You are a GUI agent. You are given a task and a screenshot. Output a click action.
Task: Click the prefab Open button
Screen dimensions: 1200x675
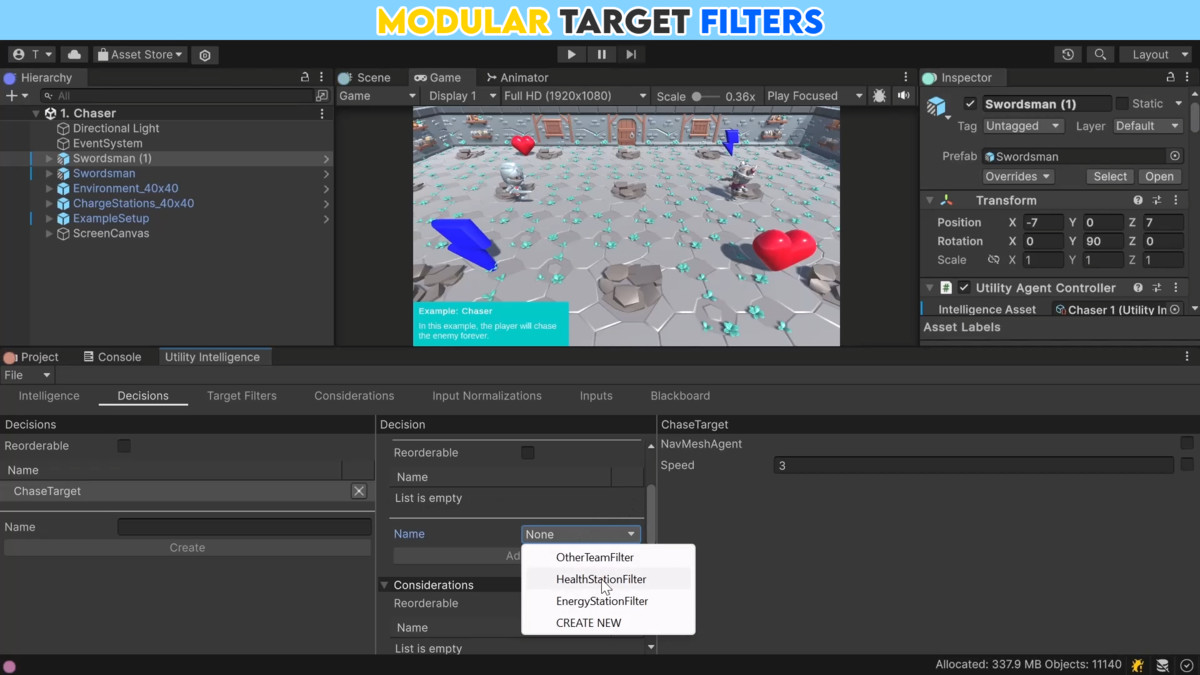coord(1159,177)
